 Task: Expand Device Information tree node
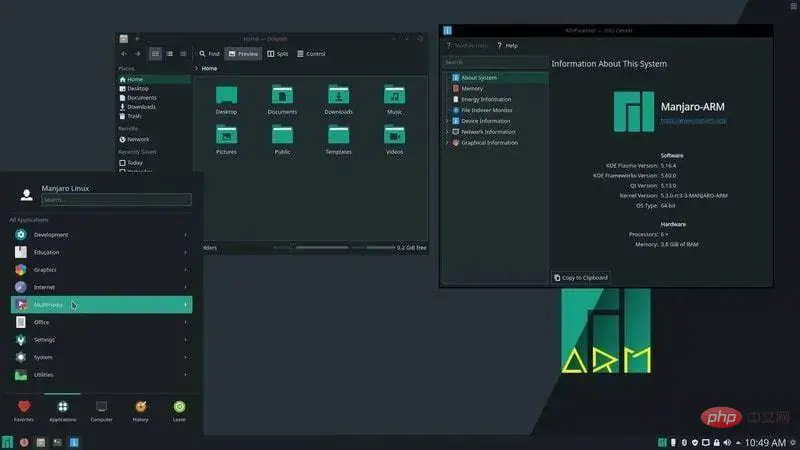coord(447,121)
